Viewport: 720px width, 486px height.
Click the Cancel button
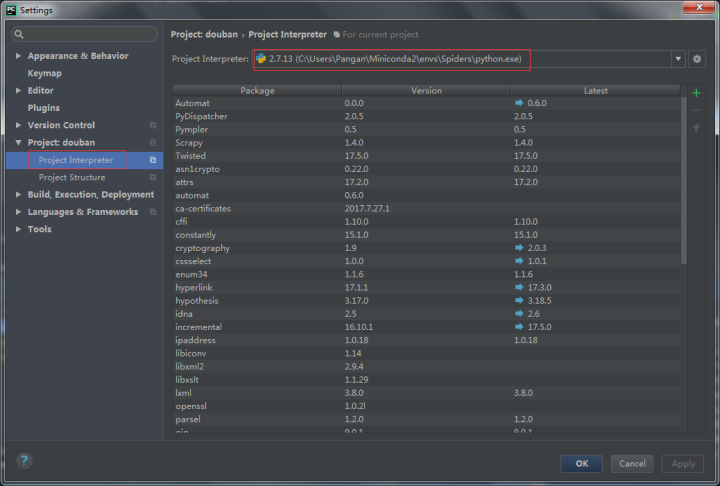click(x=632, y=463)
